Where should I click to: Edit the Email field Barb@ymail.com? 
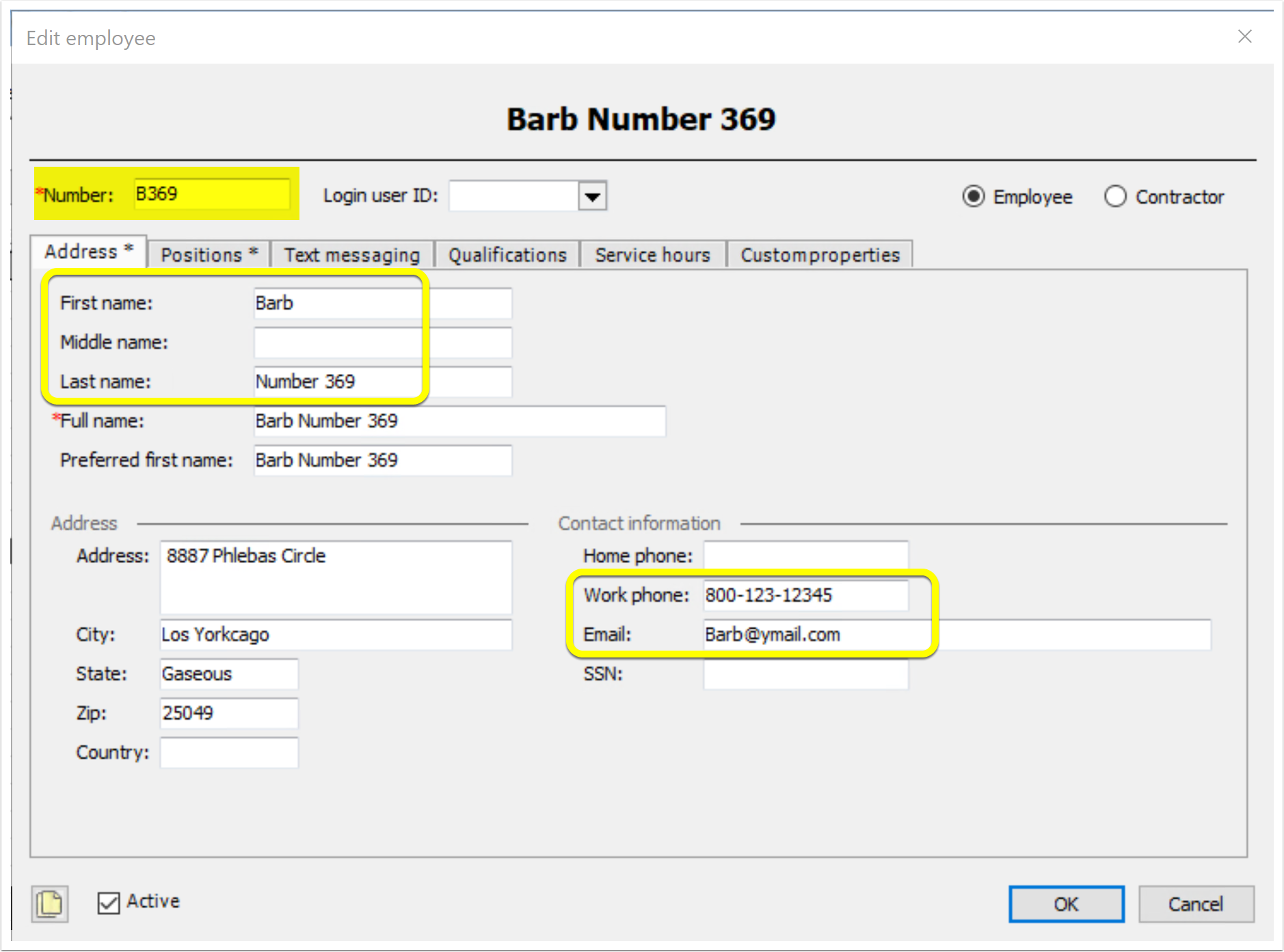point(957,635)
